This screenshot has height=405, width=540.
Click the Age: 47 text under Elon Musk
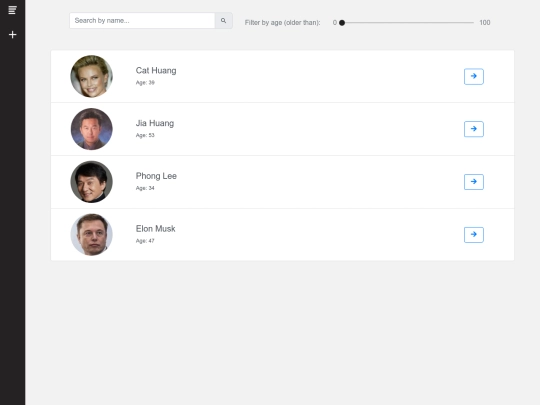(x=145, y=241)
